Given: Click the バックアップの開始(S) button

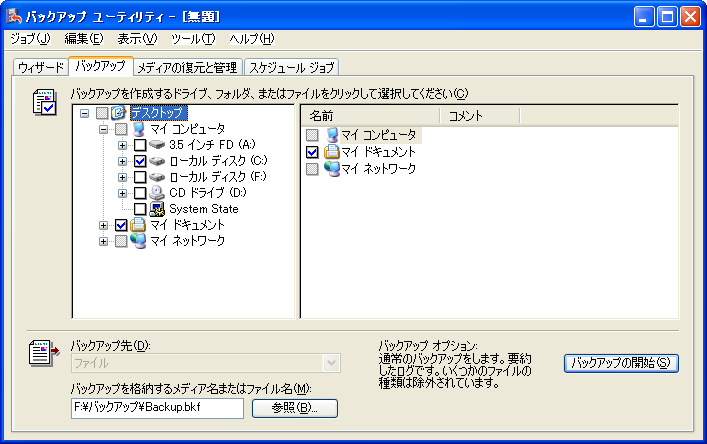Looking at the screenshot, I should click(x=621, y=363).
